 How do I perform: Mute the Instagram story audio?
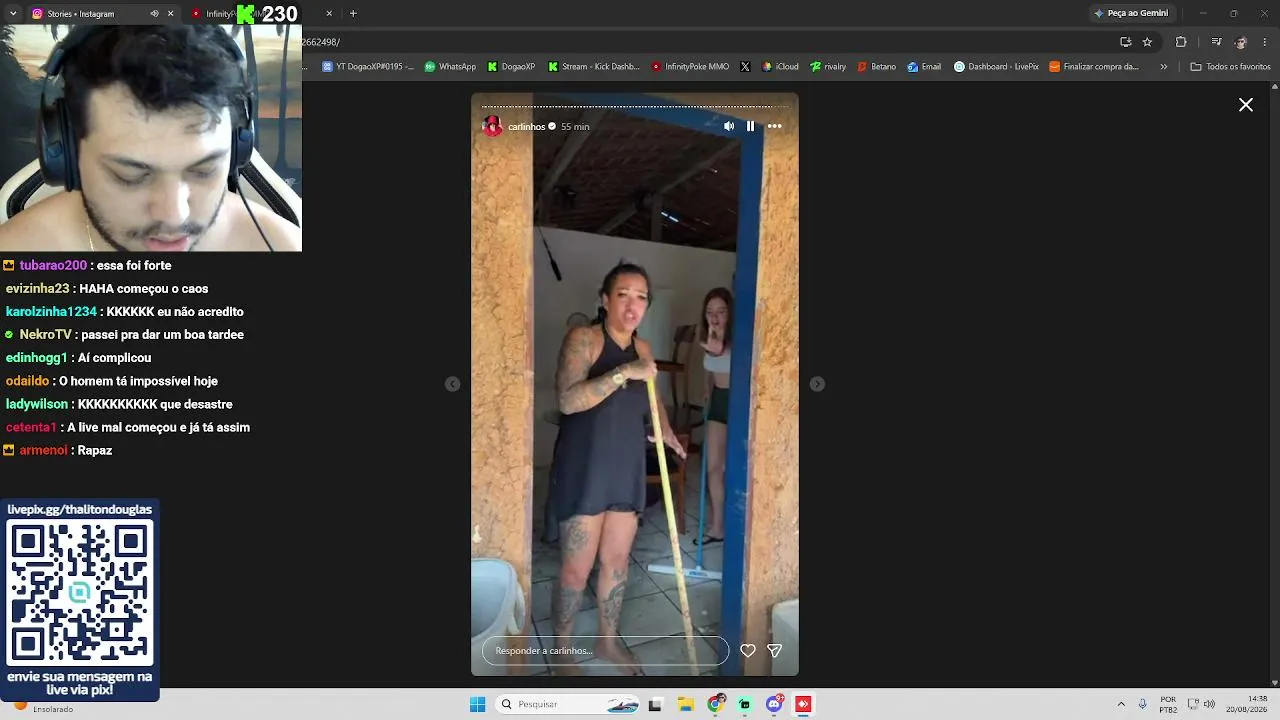(x=729, y=126)
